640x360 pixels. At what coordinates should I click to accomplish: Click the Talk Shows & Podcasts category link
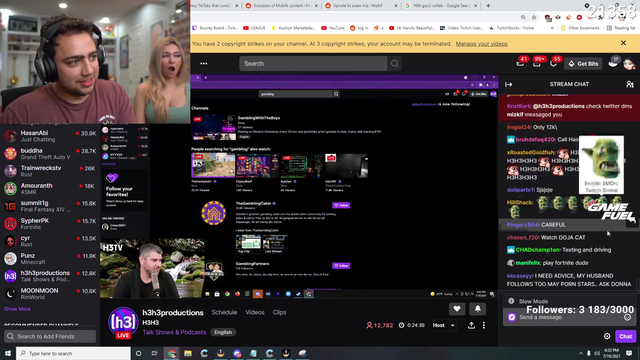click(x=174, y=332)
